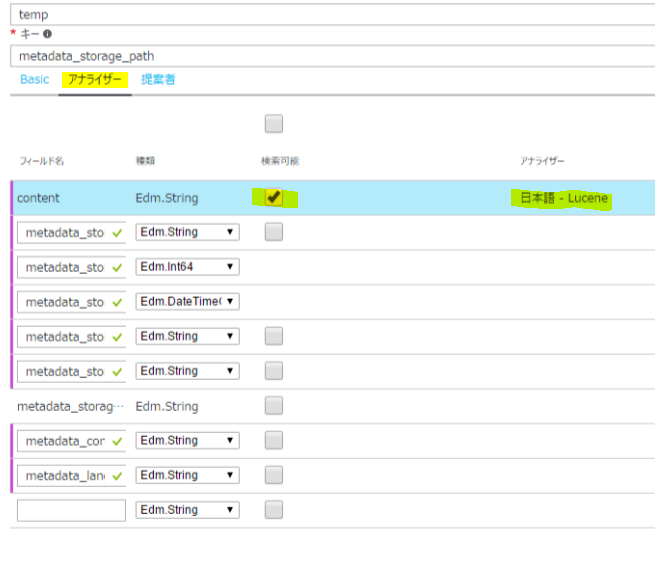This screenshot has width=655, height=582.
Task: Select the アナライザー tab
Action: 95,79
